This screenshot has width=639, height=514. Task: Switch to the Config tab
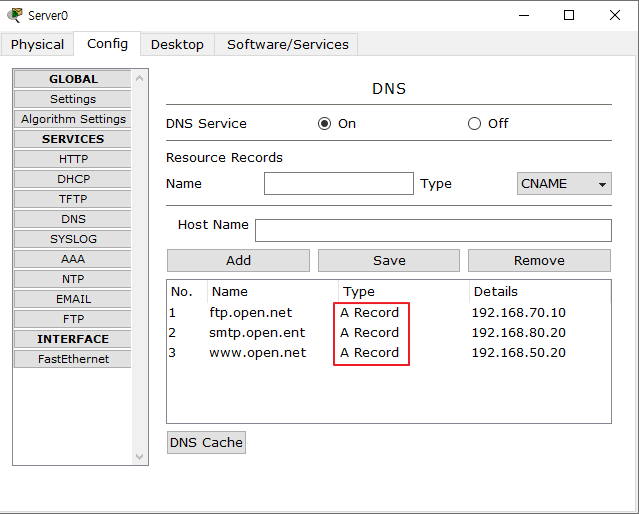[x=107, y=44]
